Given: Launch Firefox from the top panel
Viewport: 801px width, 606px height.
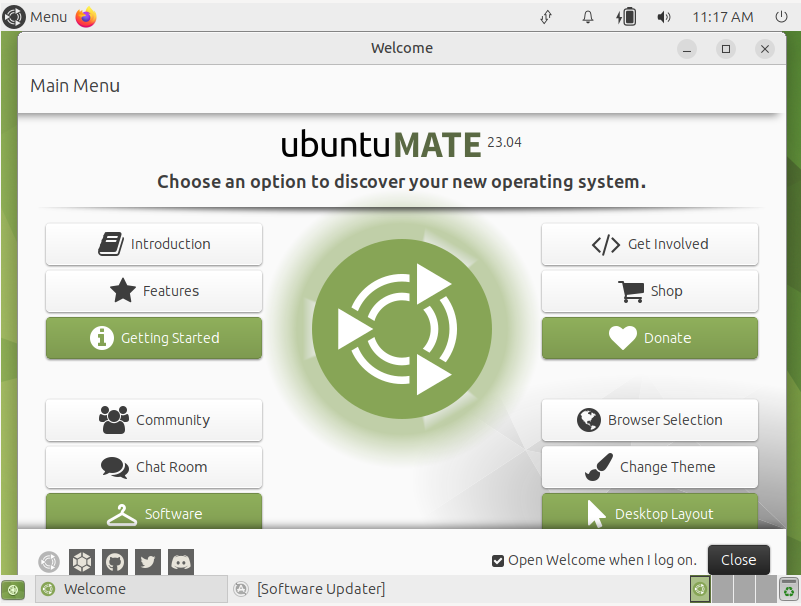Looking at the screenshot, I should pos(85,16).
